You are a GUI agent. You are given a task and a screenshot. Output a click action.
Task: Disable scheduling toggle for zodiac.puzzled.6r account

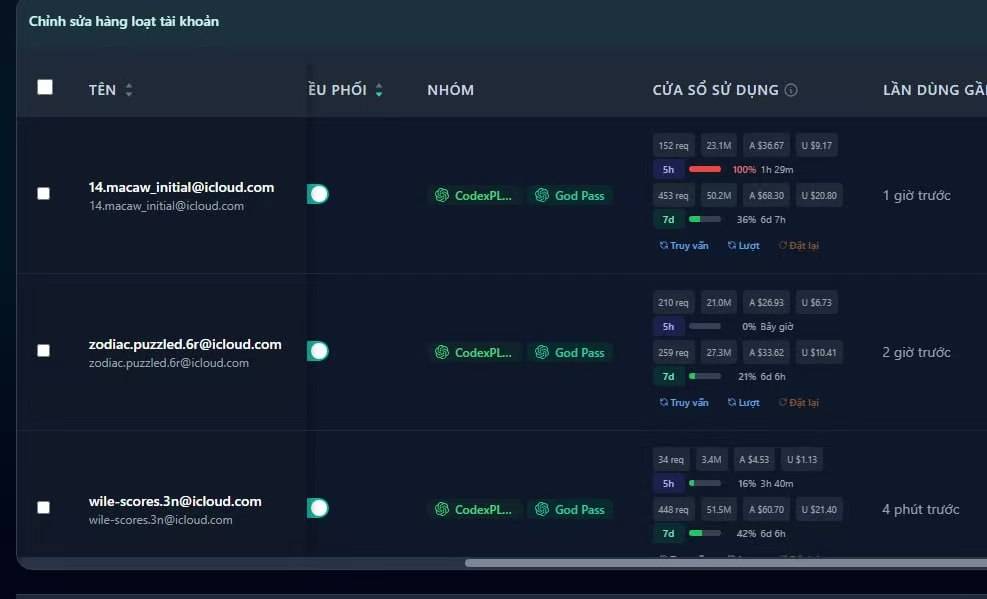click(318, 351)
